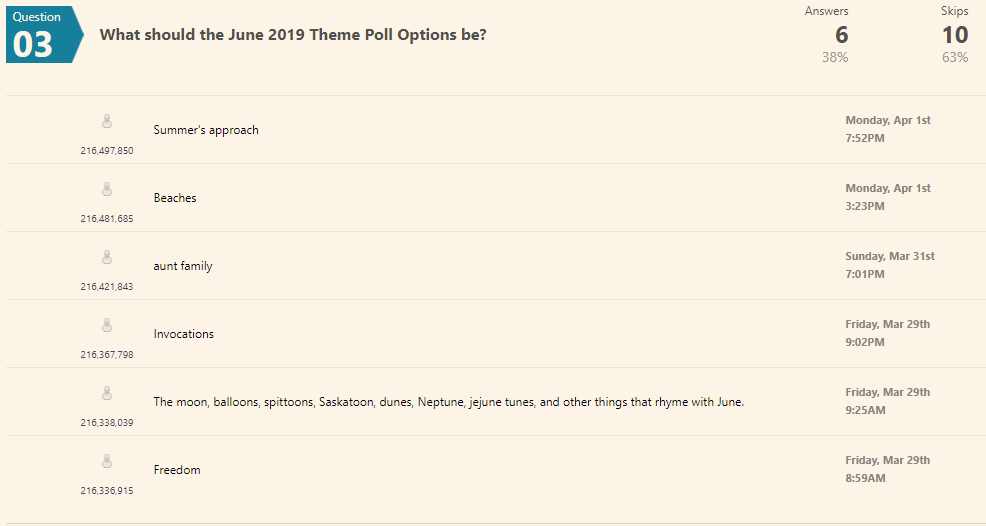
Task: Click the "aunt family" response
Action: coord(183,266)
